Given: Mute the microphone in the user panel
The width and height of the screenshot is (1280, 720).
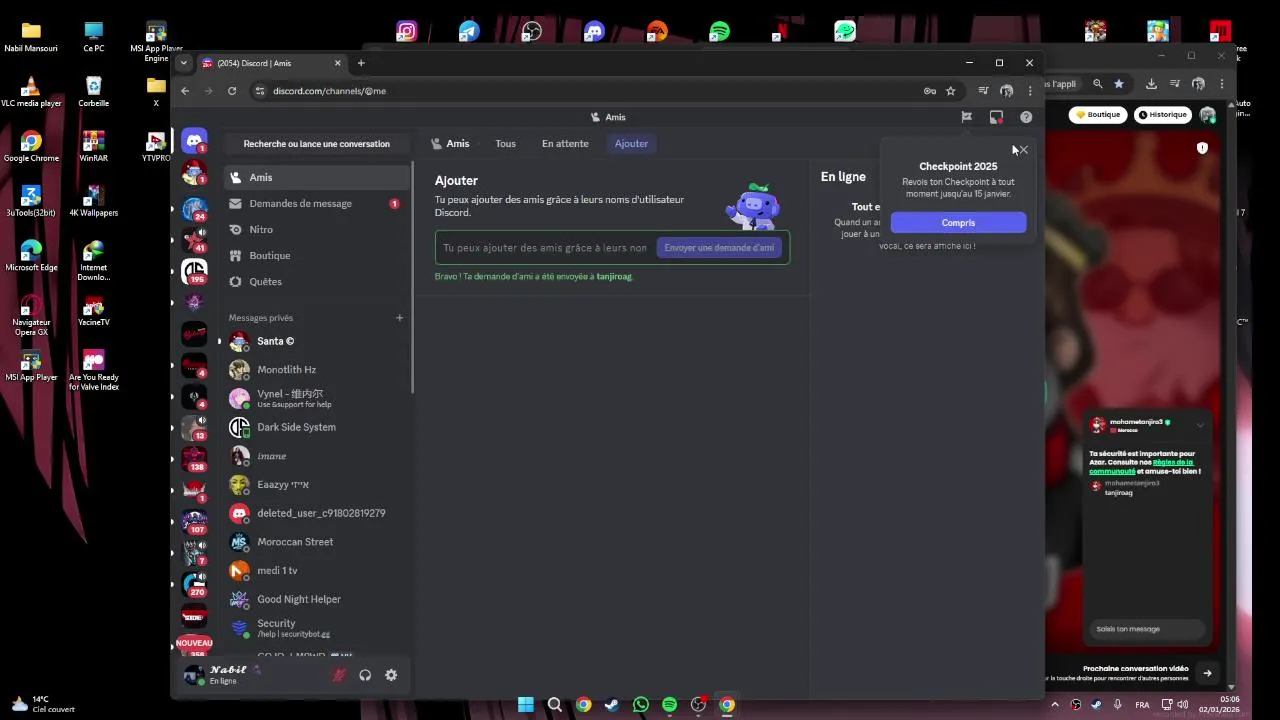Looking at the screenshot, I should [x=339, y=675].
